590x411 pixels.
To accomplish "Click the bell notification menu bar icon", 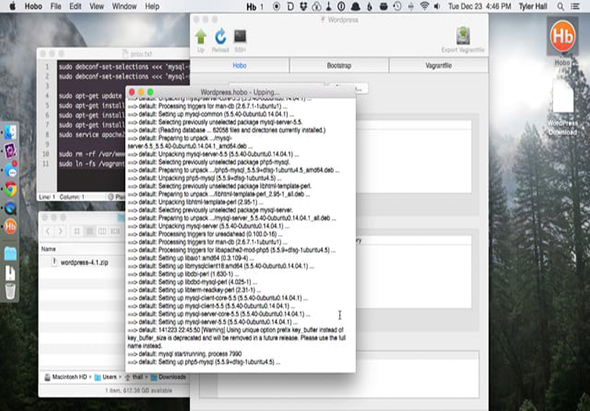I will pyautogui.click(x=355, y=6).
